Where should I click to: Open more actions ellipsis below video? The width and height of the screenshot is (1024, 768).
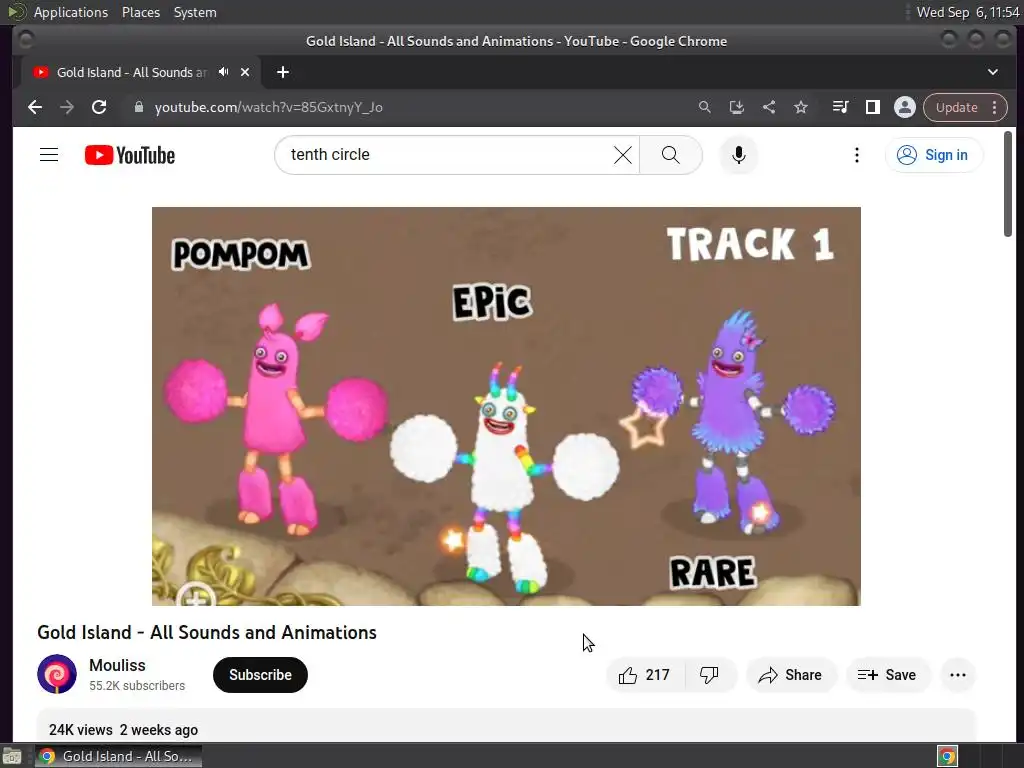958,675
